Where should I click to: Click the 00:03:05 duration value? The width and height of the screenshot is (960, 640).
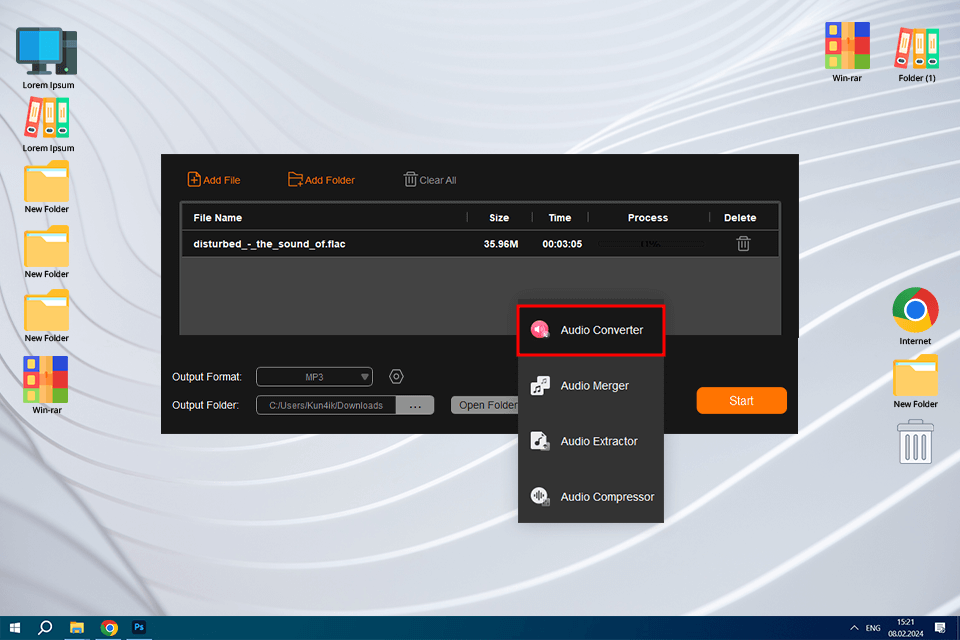click(x=562, y=244)
